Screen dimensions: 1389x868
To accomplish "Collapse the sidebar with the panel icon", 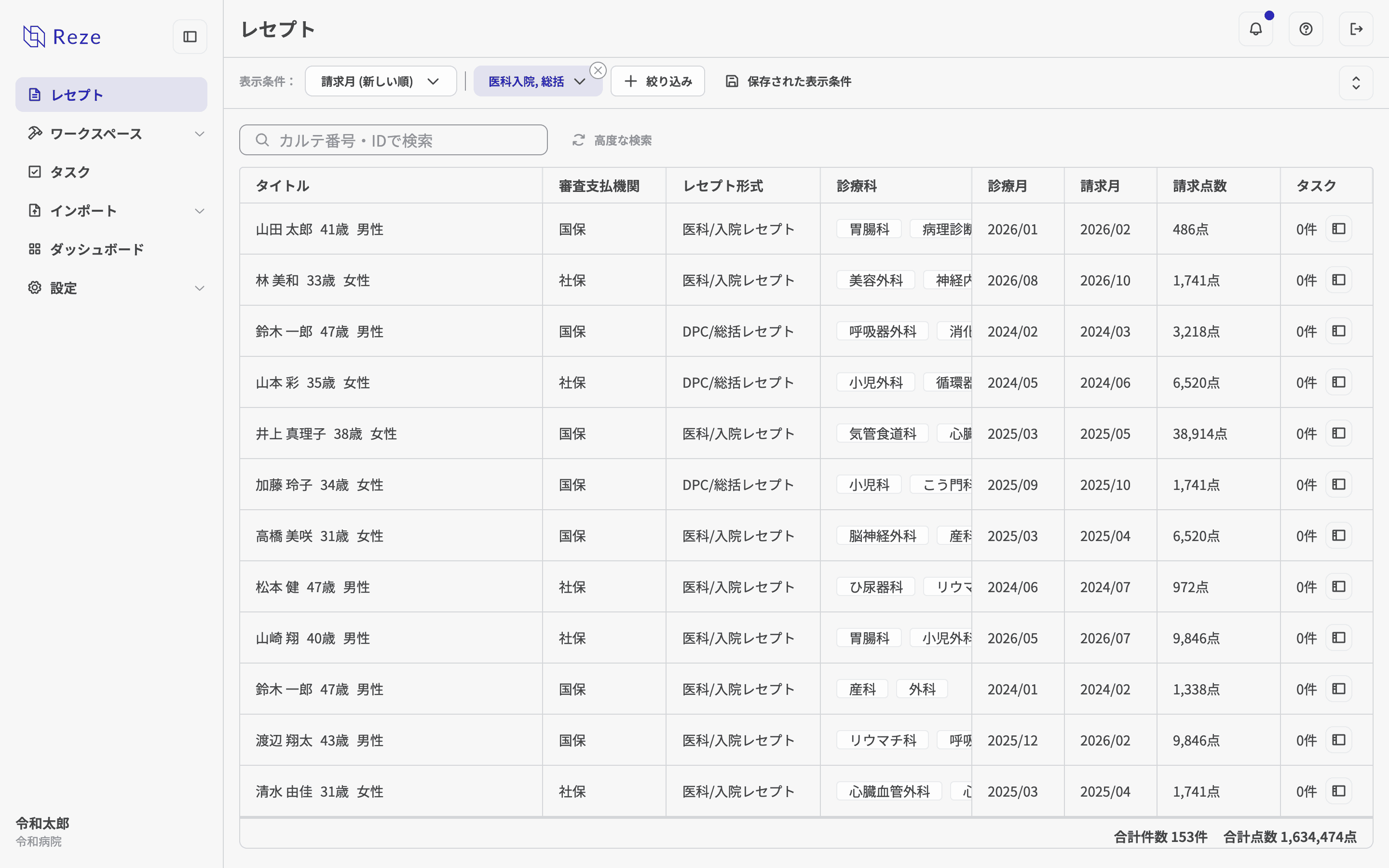I will (190, 37).
